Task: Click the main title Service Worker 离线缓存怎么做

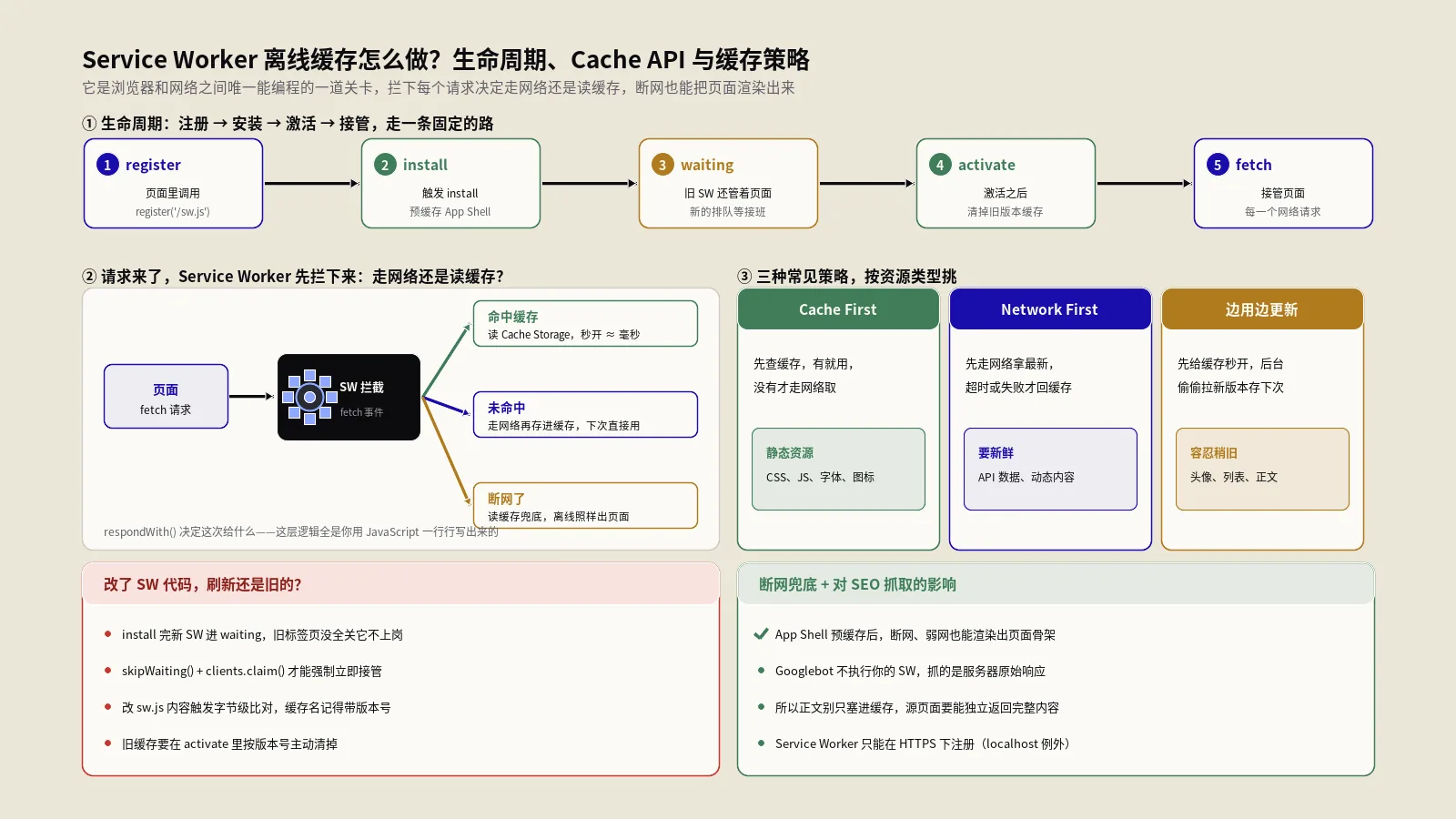Action: (x=446, y=60)
